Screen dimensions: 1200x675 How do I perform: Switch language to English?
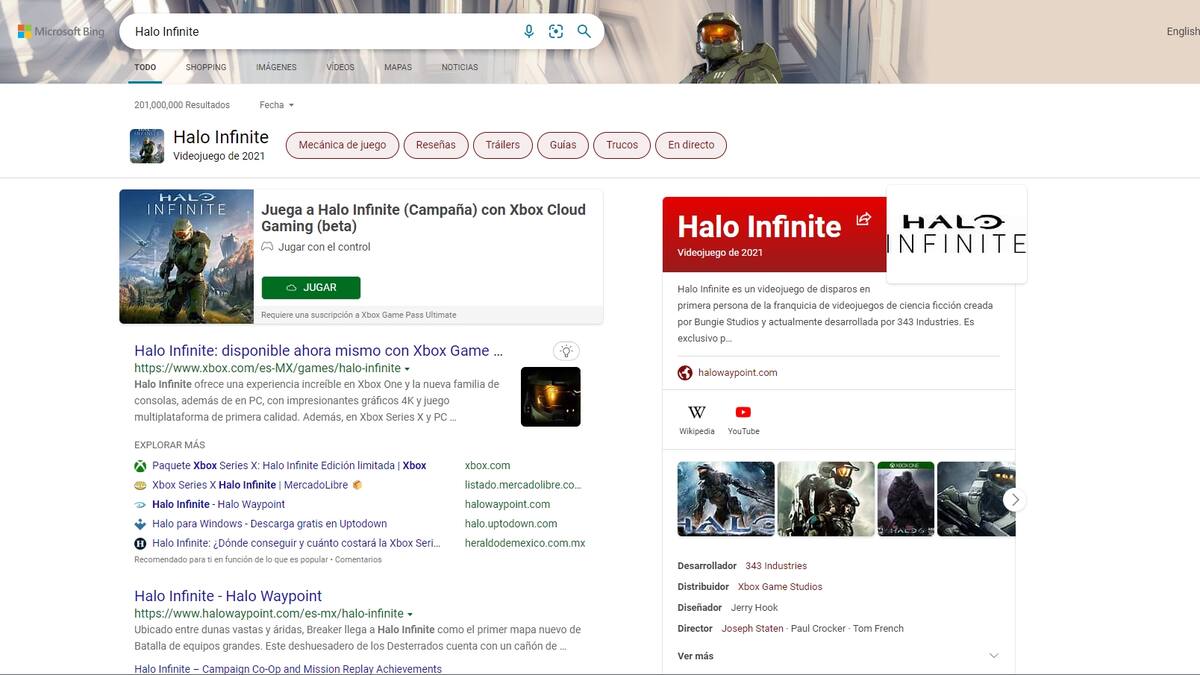point(1183,32)
